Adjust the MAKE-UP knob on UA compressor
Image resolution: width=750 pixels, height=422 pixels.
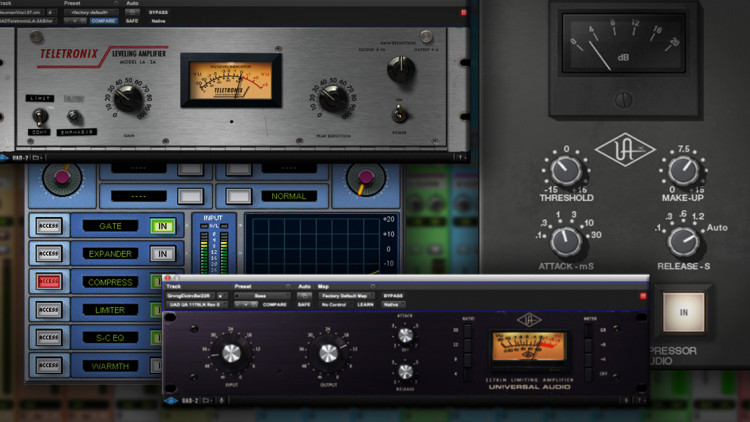683,170
